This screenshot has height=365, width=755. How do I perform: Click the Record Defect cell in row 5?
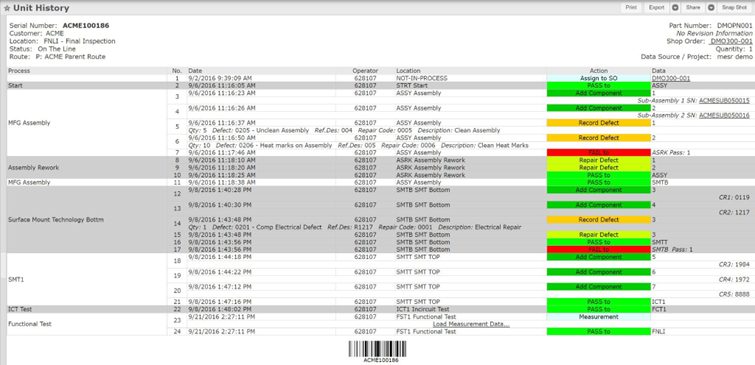(x=599, y=123)
